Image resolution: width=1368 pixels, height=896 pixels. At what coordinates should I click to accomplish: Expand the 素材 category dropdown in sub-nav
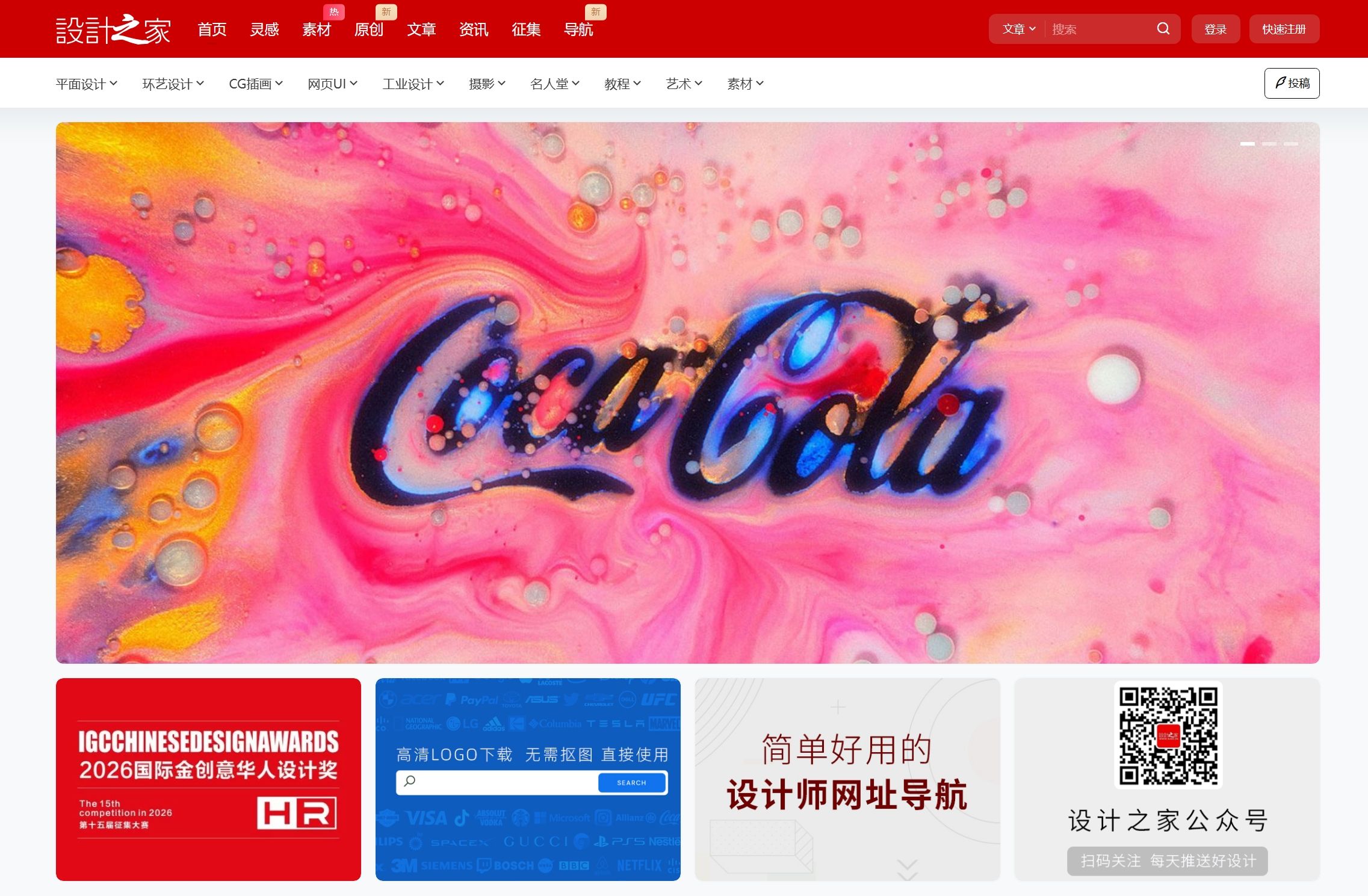click(746, 84)
